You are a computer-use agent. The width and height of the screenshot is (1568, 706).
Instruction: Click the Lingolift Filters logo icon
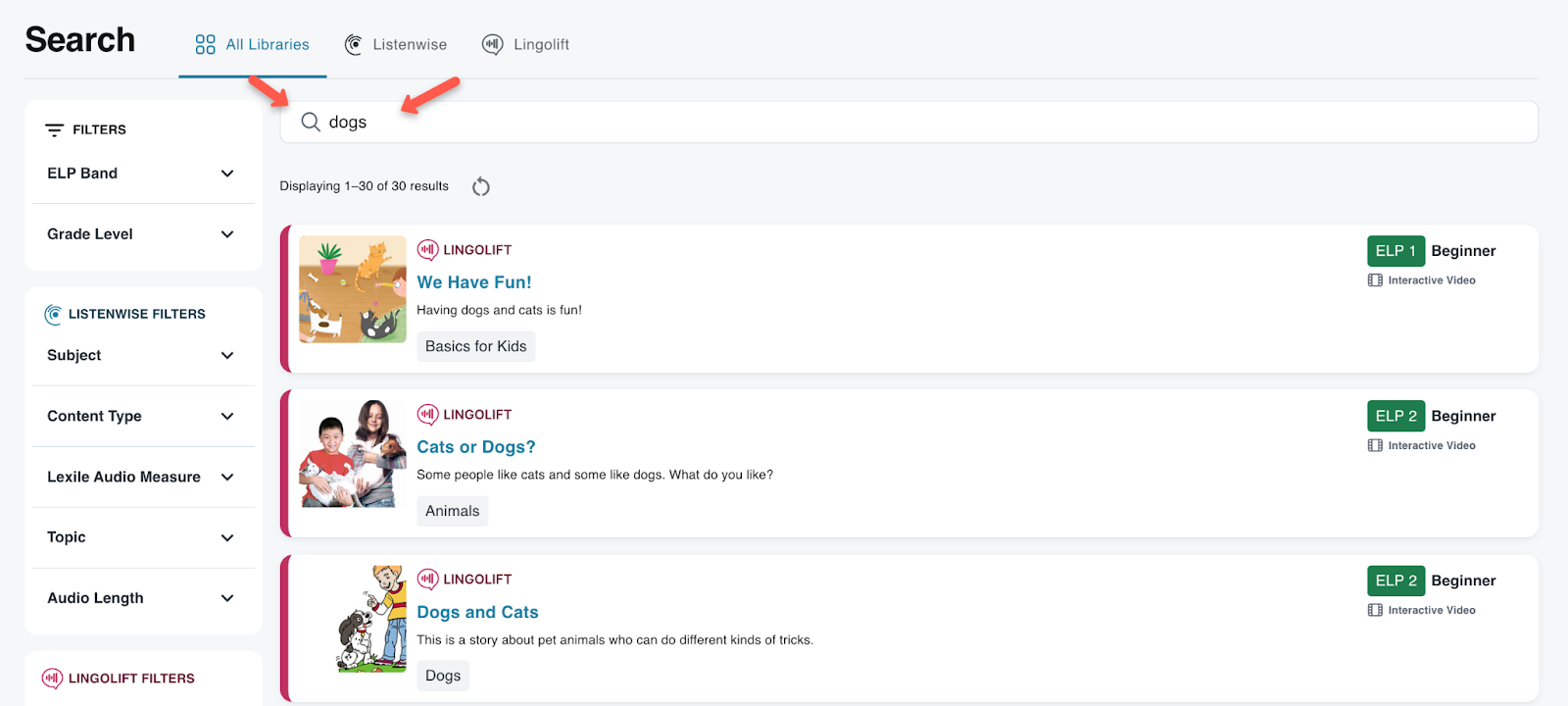(x=52, y=679)
